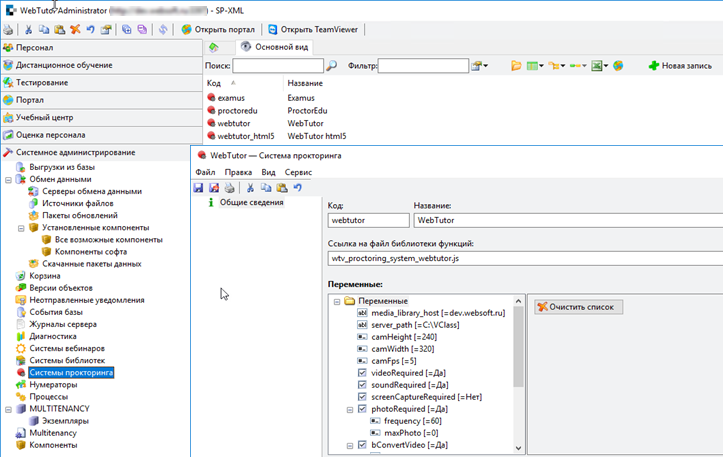This screenshot has height=459, width=723.
Task: Toggle the videoRequired checkbox
Action: point(362,372)
